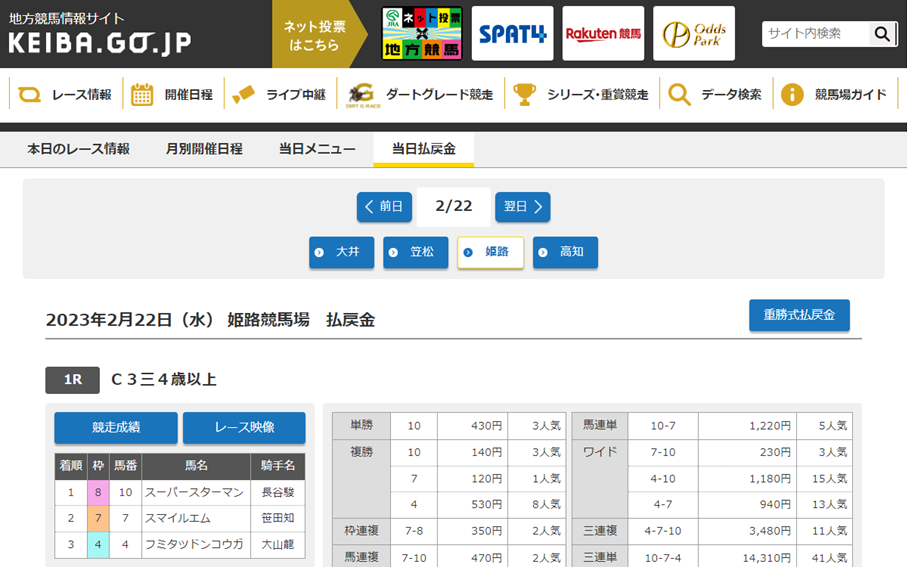This screenshot has width=907, height=567.
Task: Open the SPAT4 betting site logo
Action: 512,34
